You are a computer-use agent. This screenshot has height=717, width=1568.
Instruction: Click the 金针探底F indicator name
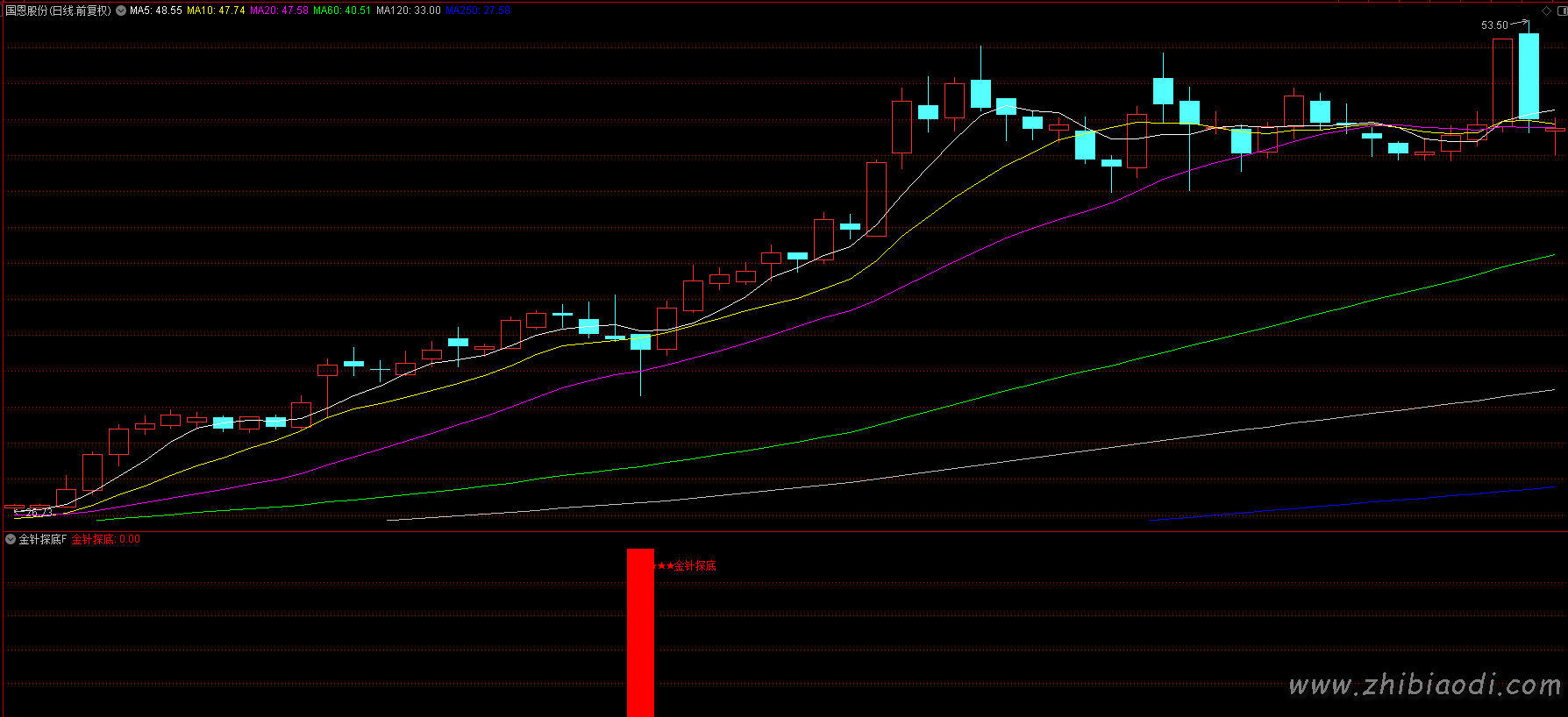[x=43, y=539]
